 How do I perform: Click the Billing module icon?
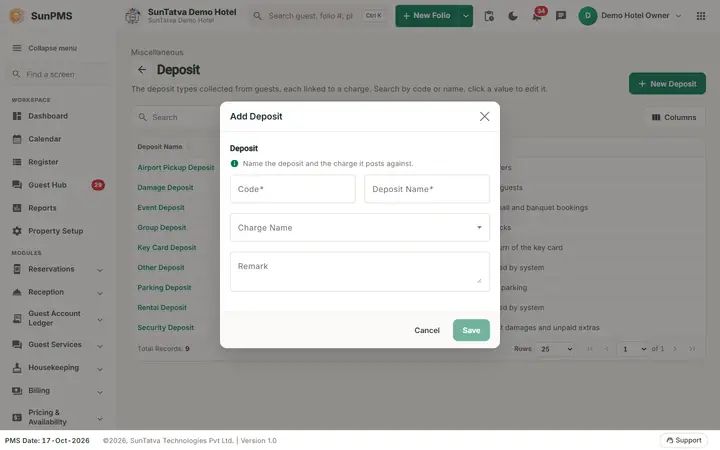click(17, 391)
